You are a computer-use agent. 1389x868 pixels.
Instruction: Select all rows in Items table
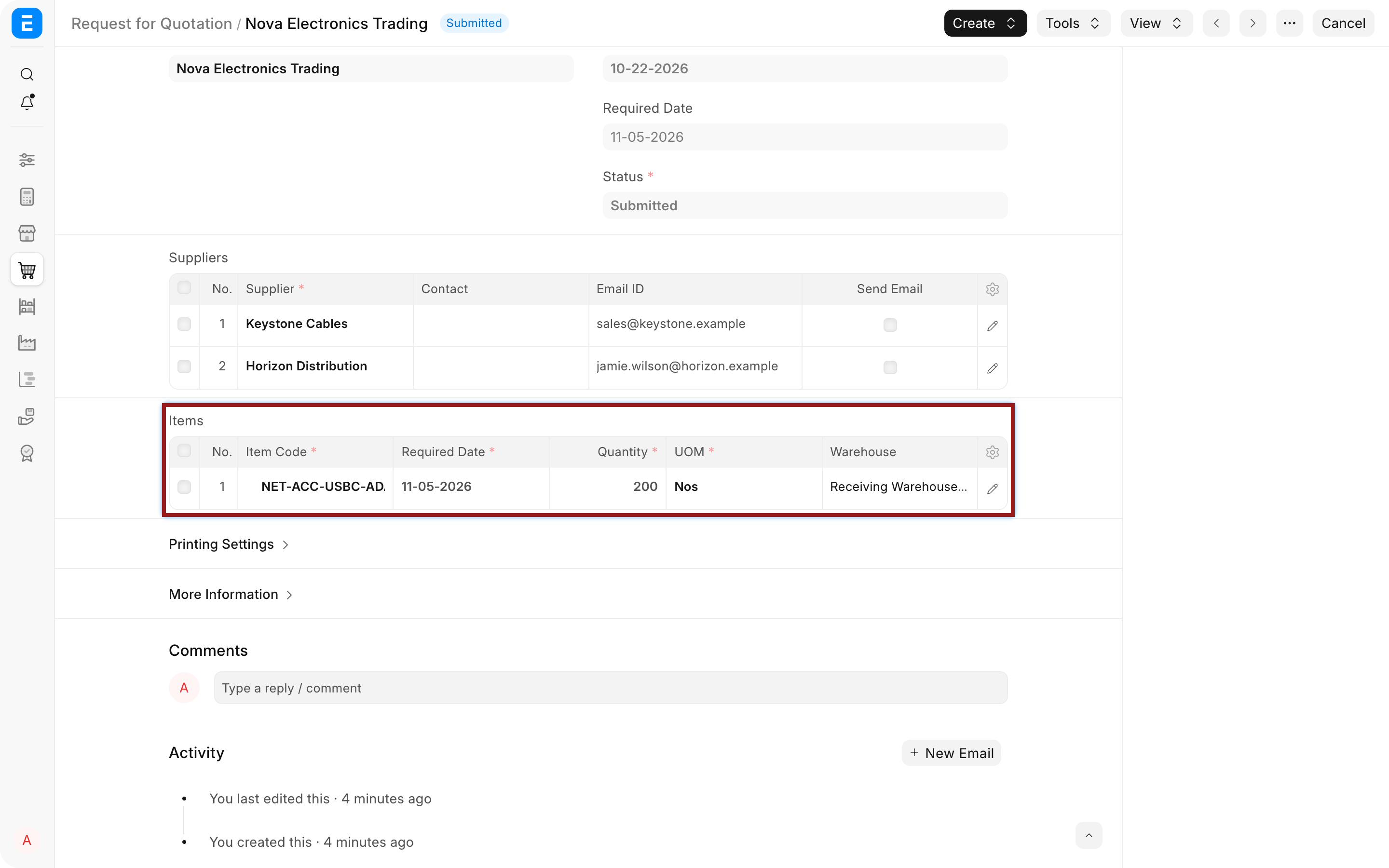(x=184, y=451)
